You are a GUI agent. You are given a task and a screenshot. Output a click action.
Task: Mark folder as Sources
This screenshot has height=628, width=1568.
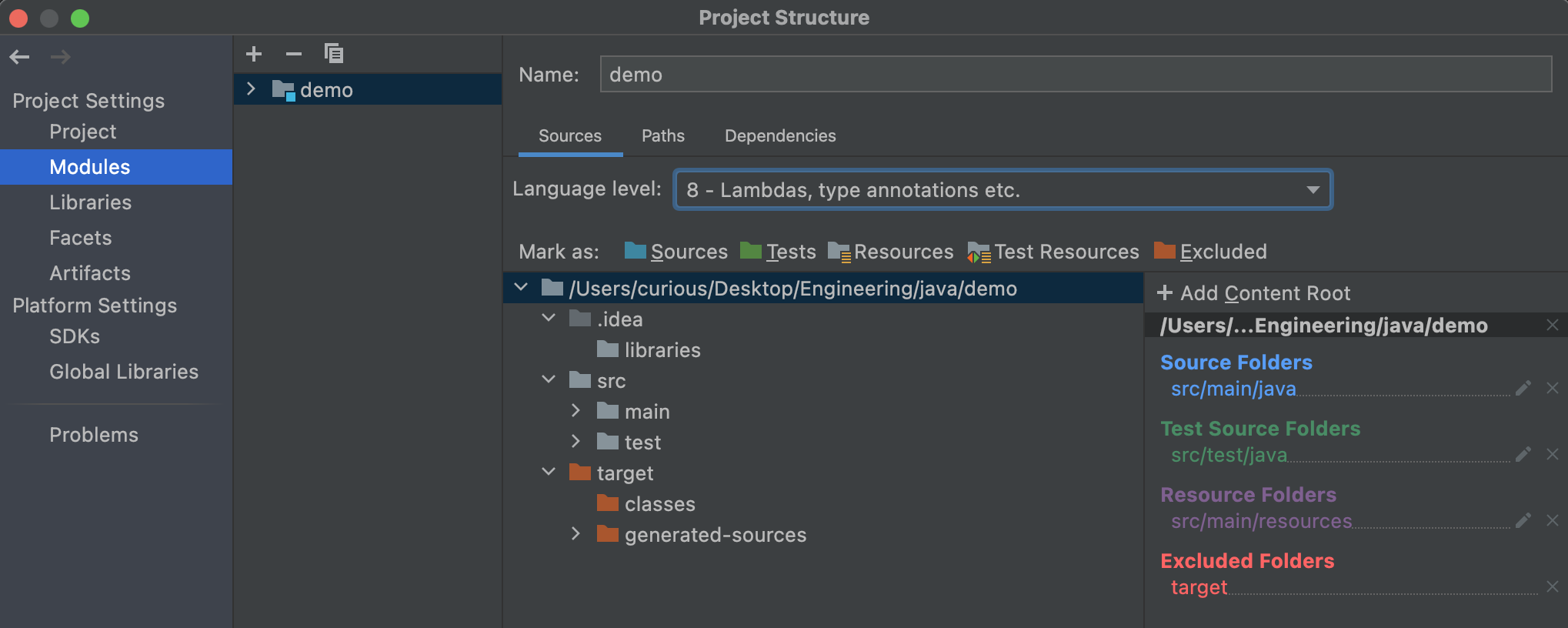coord(676,252)
